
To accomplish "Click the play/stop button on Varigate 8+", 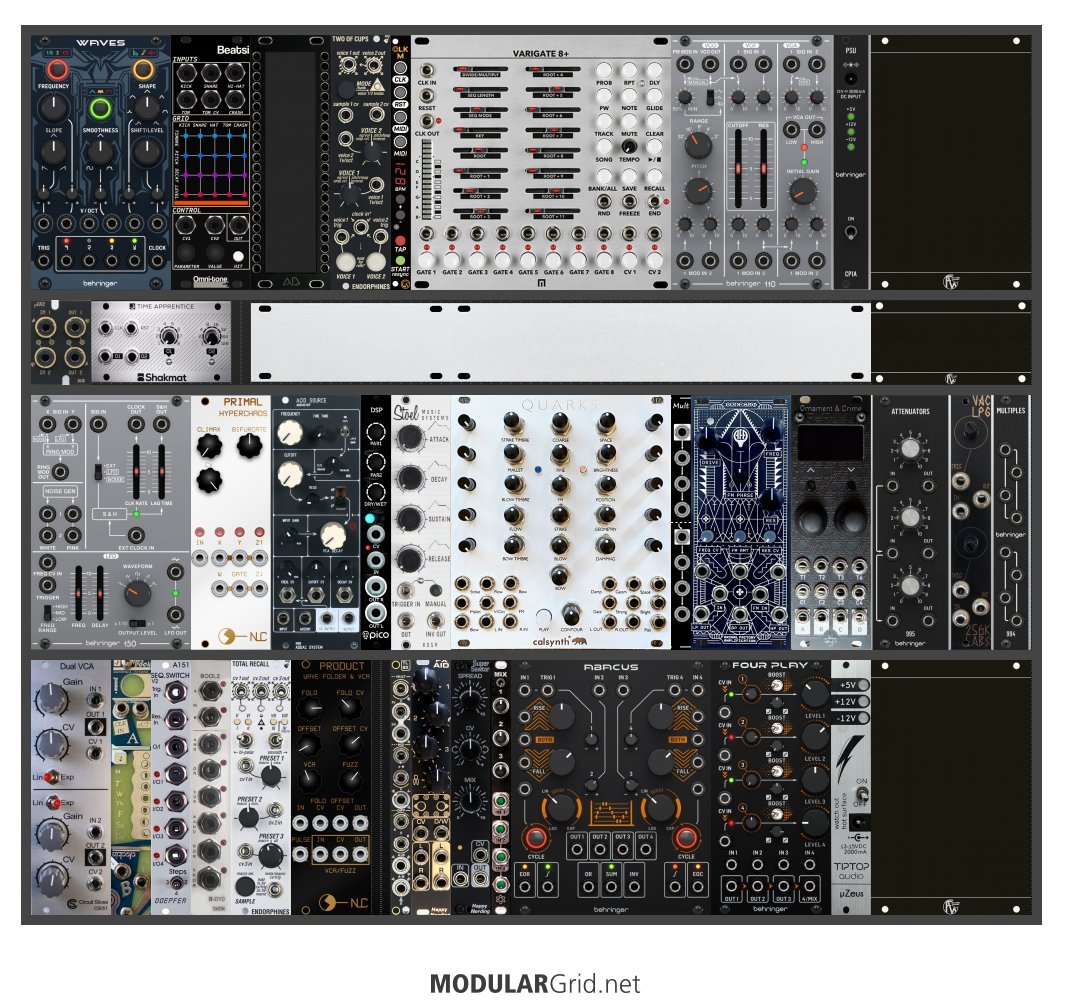I will point(654,147).
